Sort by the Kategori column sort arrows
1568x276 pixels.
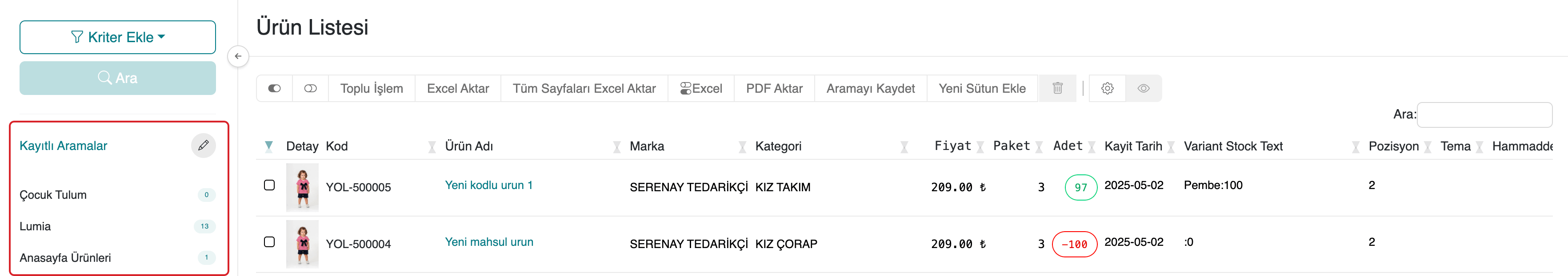(904, 146)
